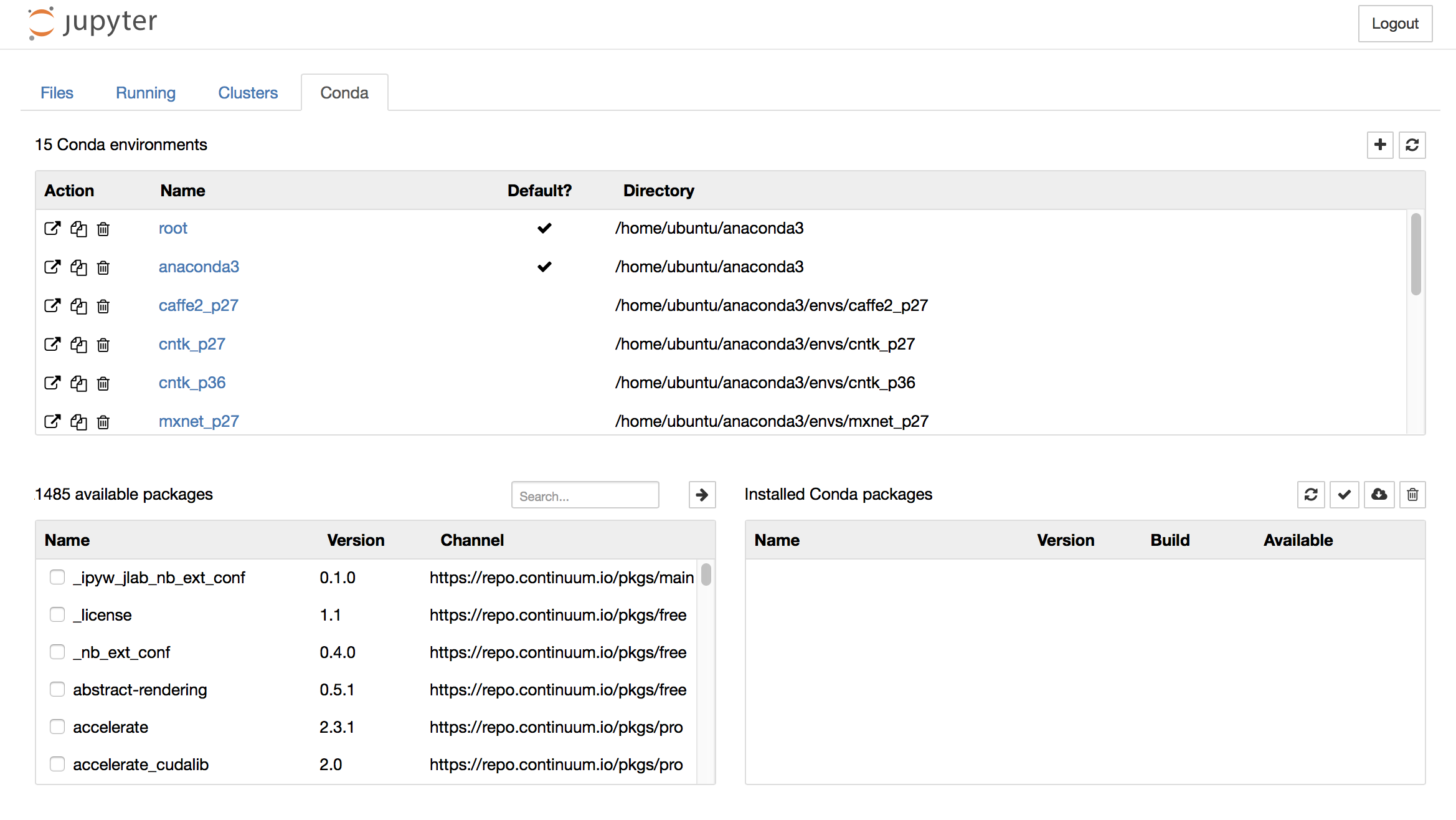Install selected packages using arrow button

pos(702,495)
